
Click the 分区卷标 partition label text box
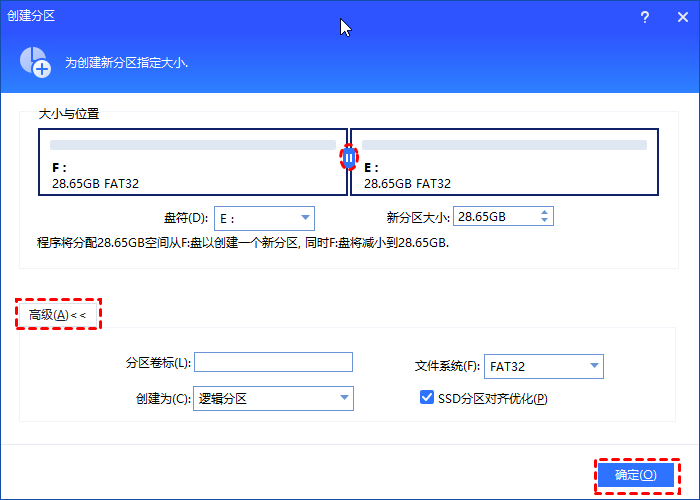[x=273, y=362]
